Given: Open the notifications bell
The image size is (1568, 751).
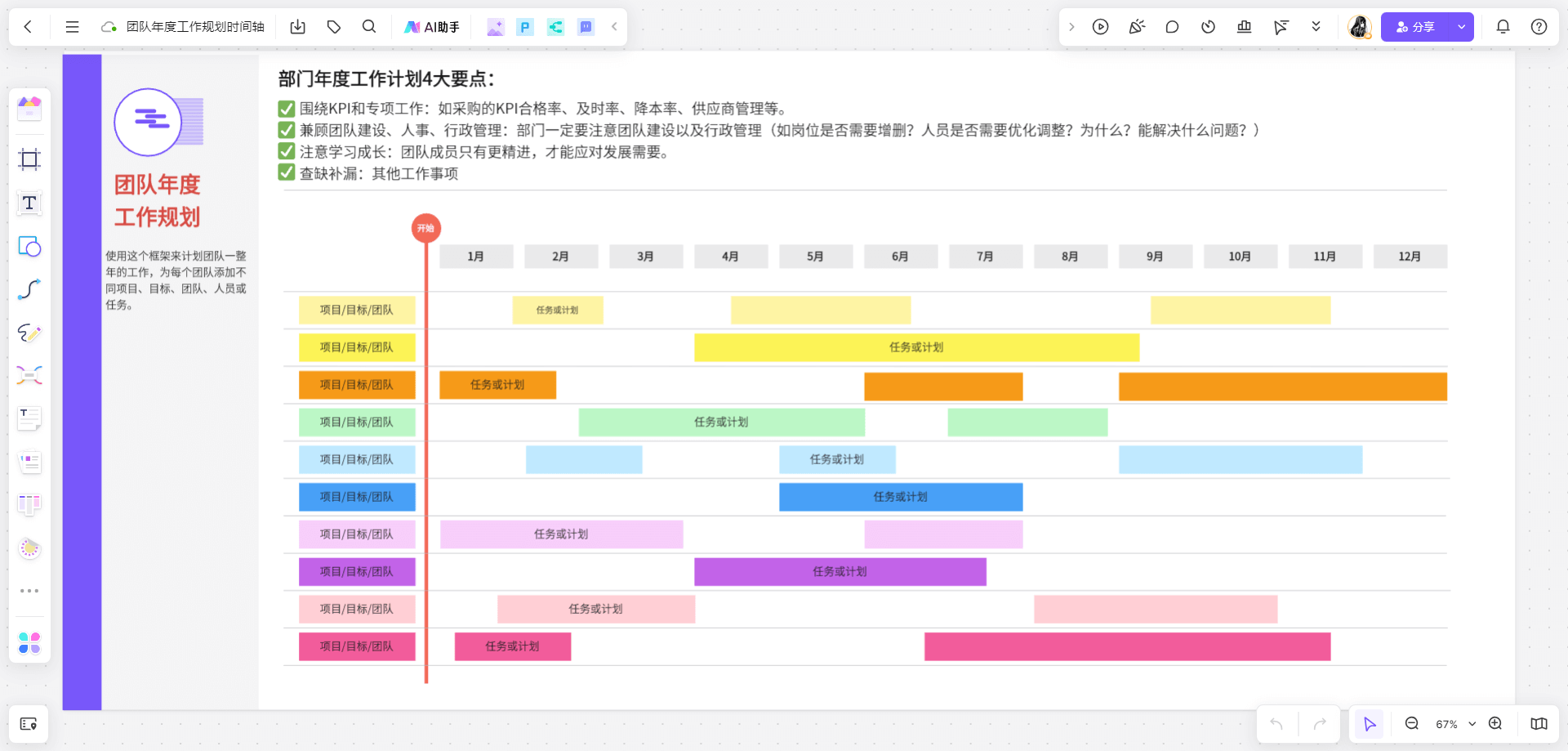Looking at the screenshot, I should click(1503, 27).
